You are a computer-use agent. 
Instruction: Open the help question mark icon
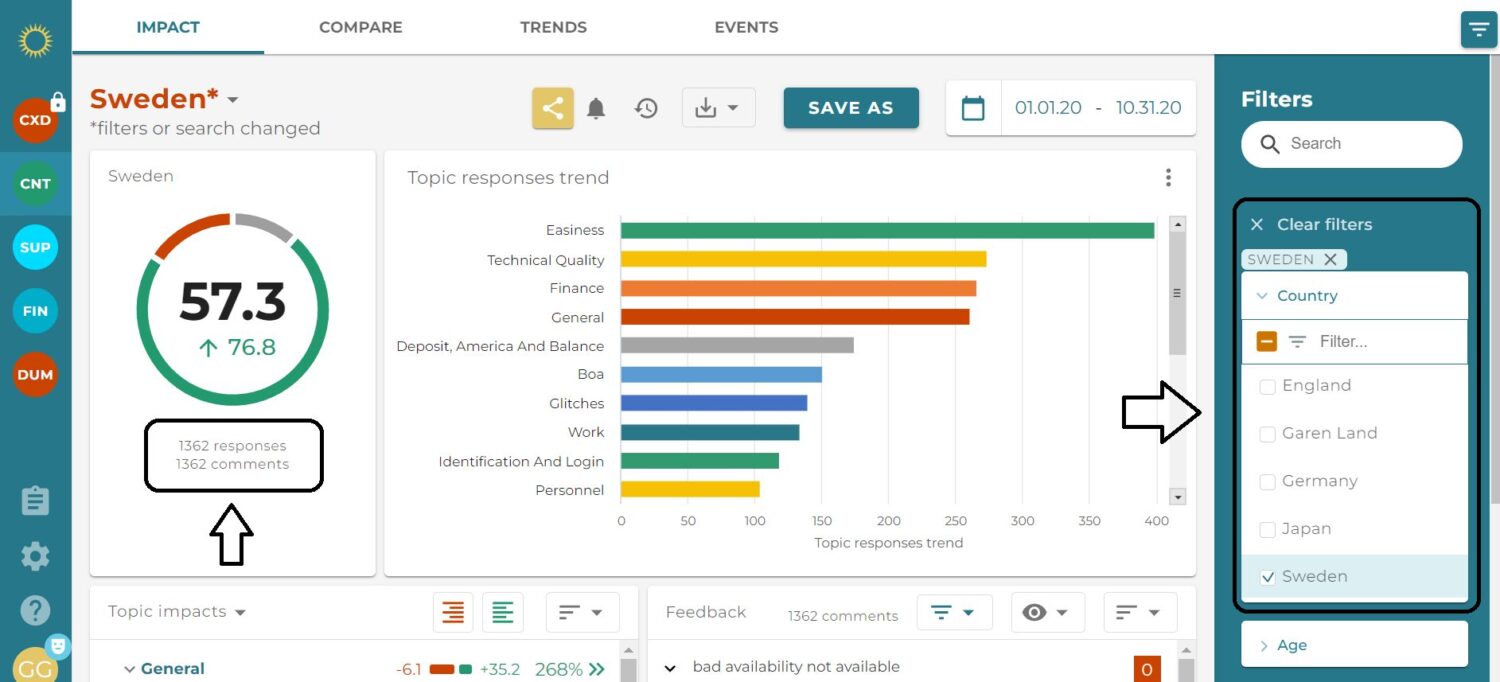[x=35, y=611]
